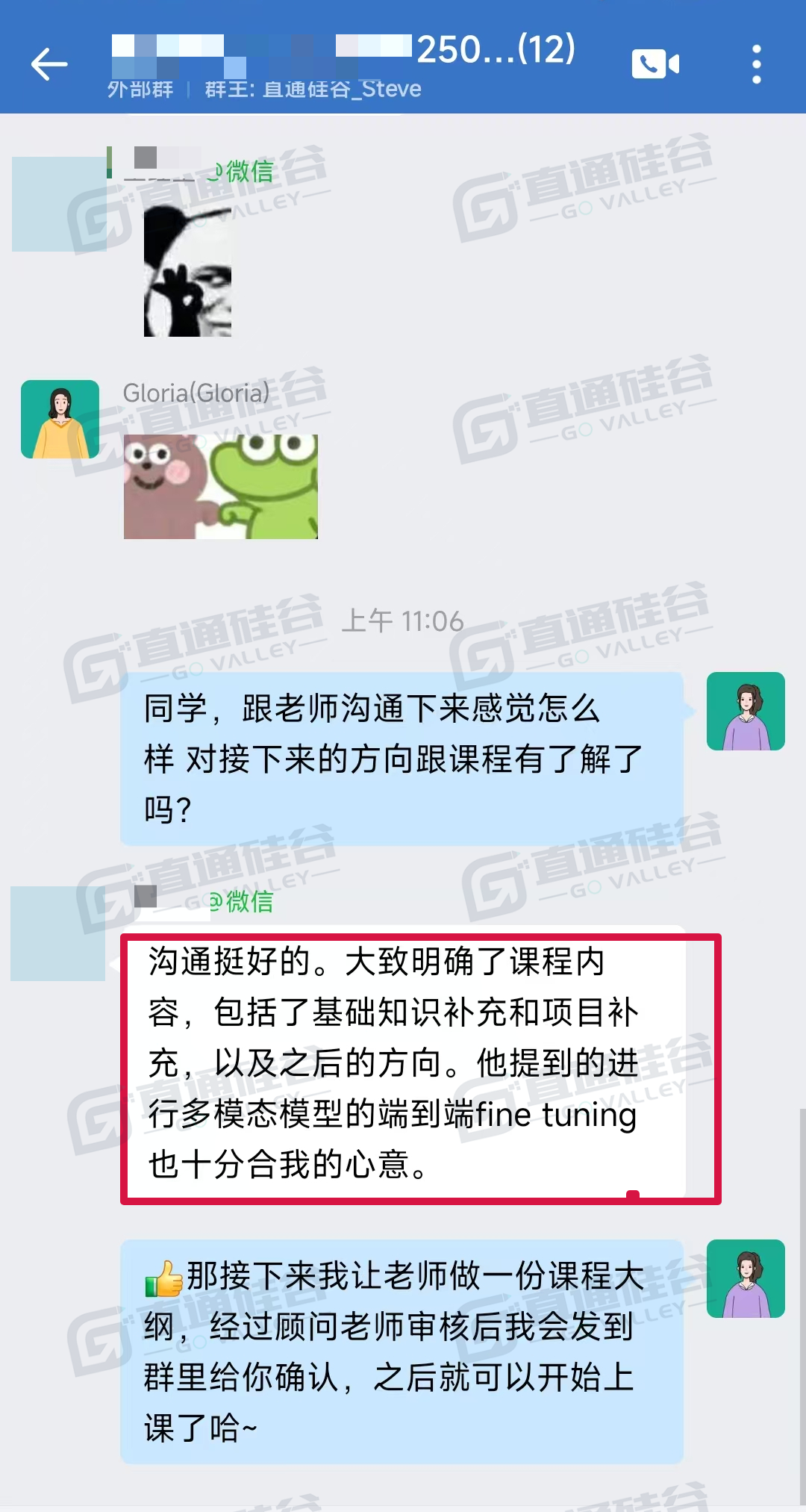Tap the purple-shirt avatar beside the thumbs-up message

(x=746, y=1278)
